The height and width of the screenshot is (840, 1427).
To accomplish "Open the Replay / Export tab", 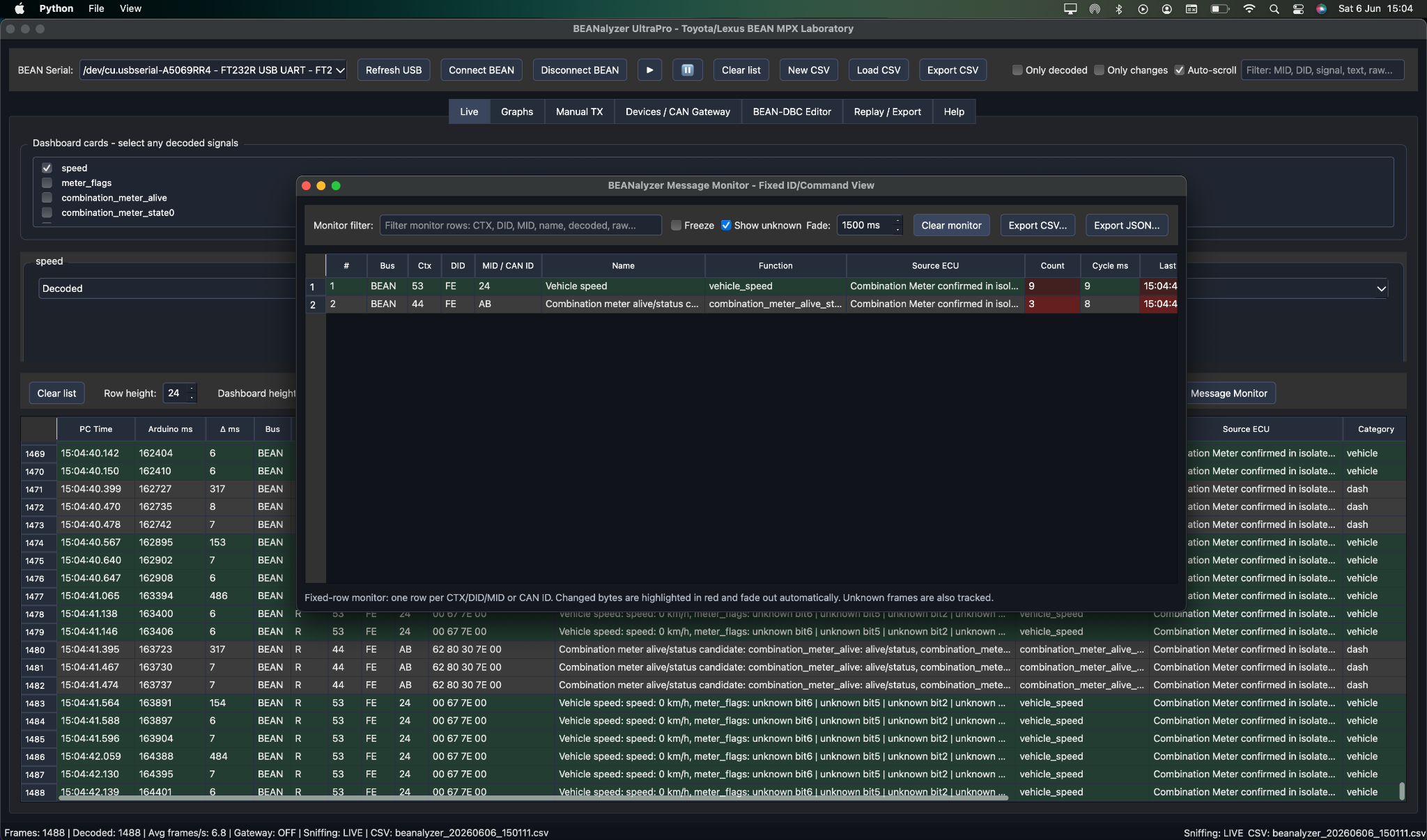I will (887, 111).
